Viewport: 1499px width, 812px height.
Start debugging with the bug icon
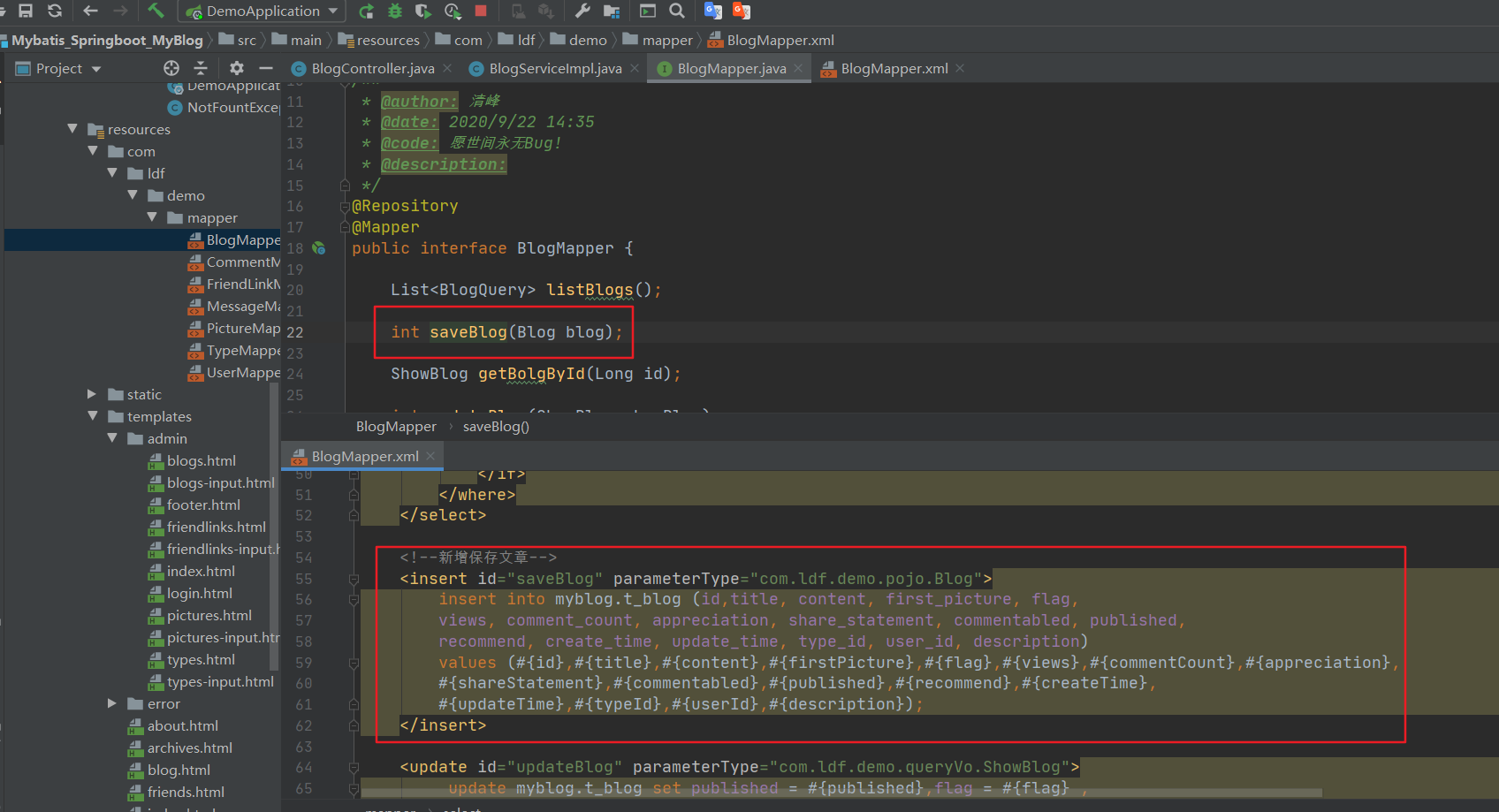tap(395, 11)
